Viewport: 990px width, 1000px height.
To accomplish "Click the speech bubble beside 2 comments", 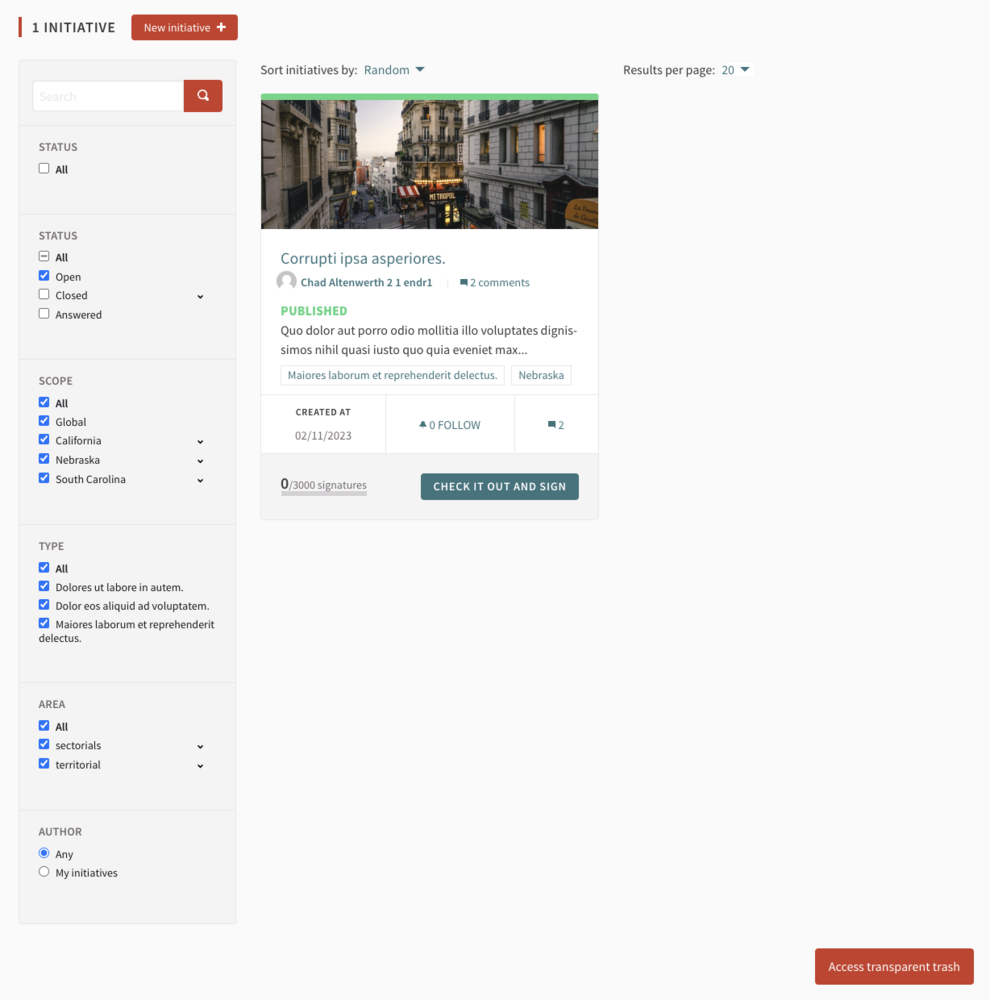I will (x=464, y=283).
